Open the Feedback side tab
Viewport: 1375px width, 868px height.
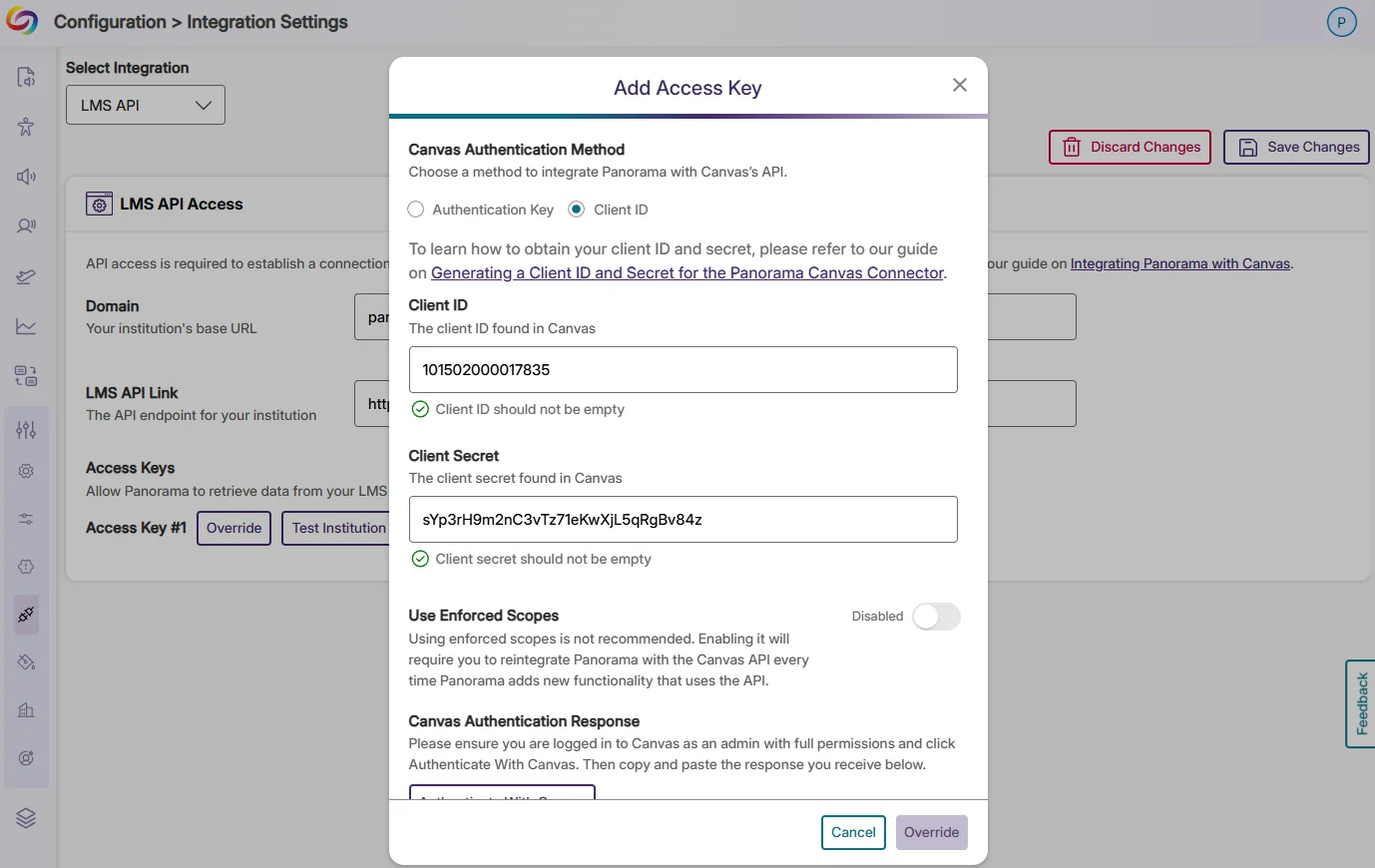tap(1361, 703)
